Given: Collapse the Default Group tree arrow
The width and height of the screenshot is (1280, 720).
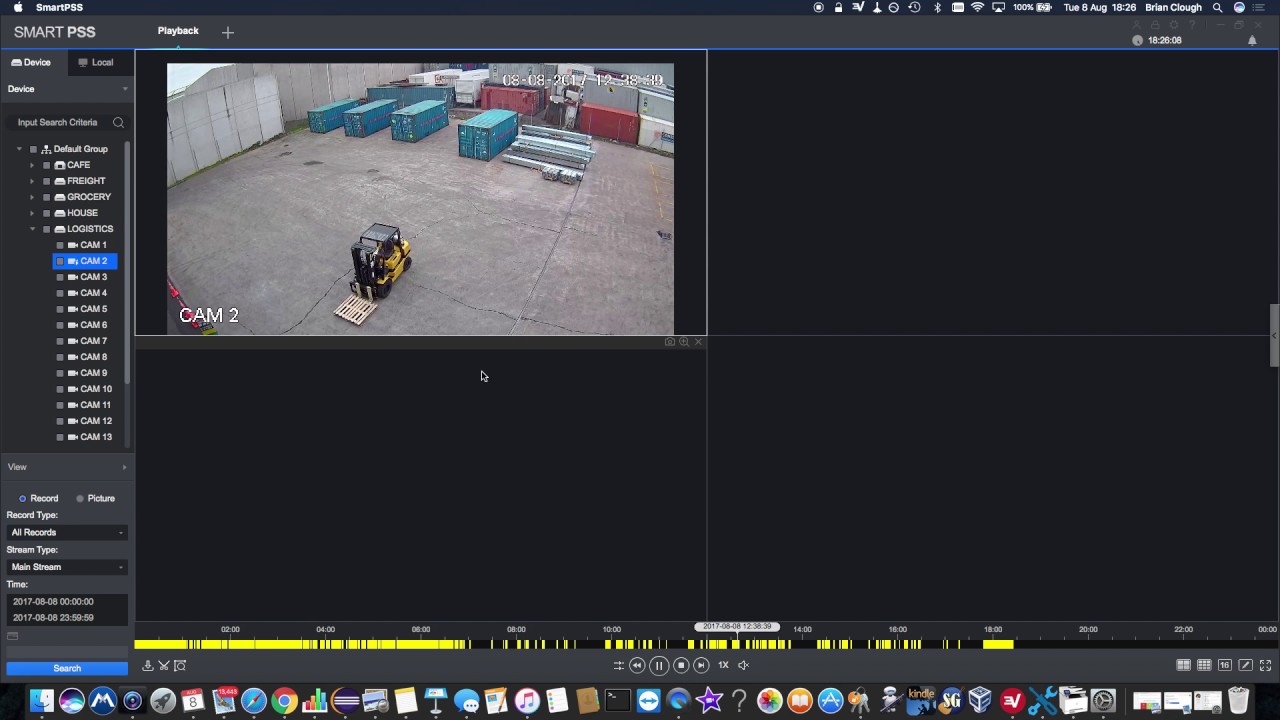Looking at the screenshot, I should [19, 149].
